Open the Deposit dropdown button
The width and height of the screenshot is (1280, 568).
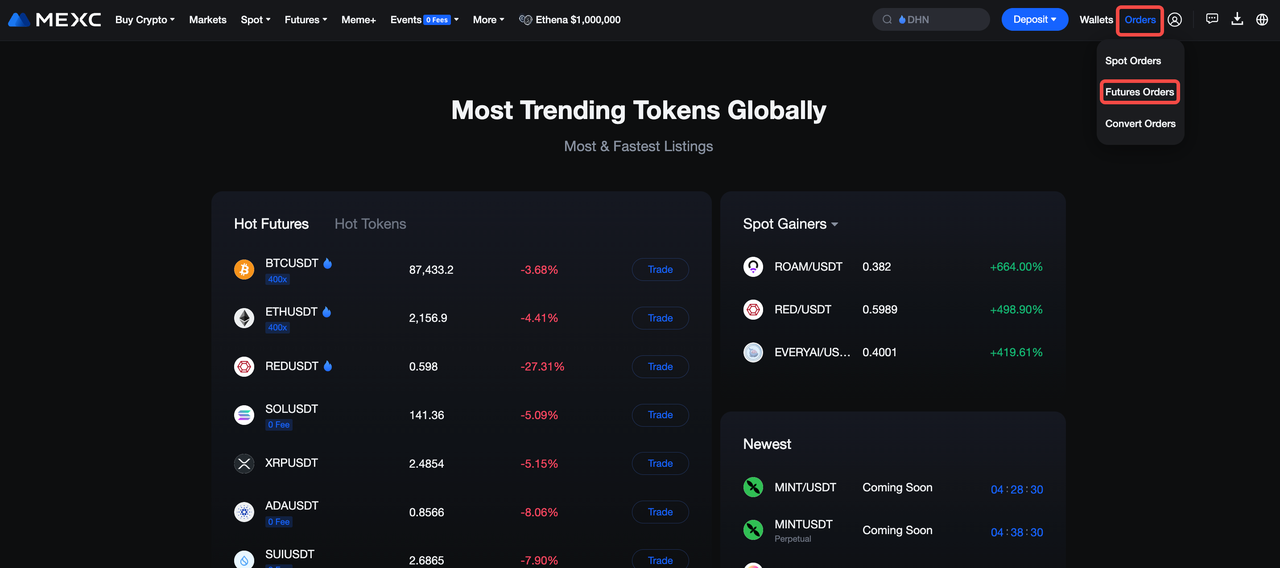pyautogui.click(x=1035, y=19)
